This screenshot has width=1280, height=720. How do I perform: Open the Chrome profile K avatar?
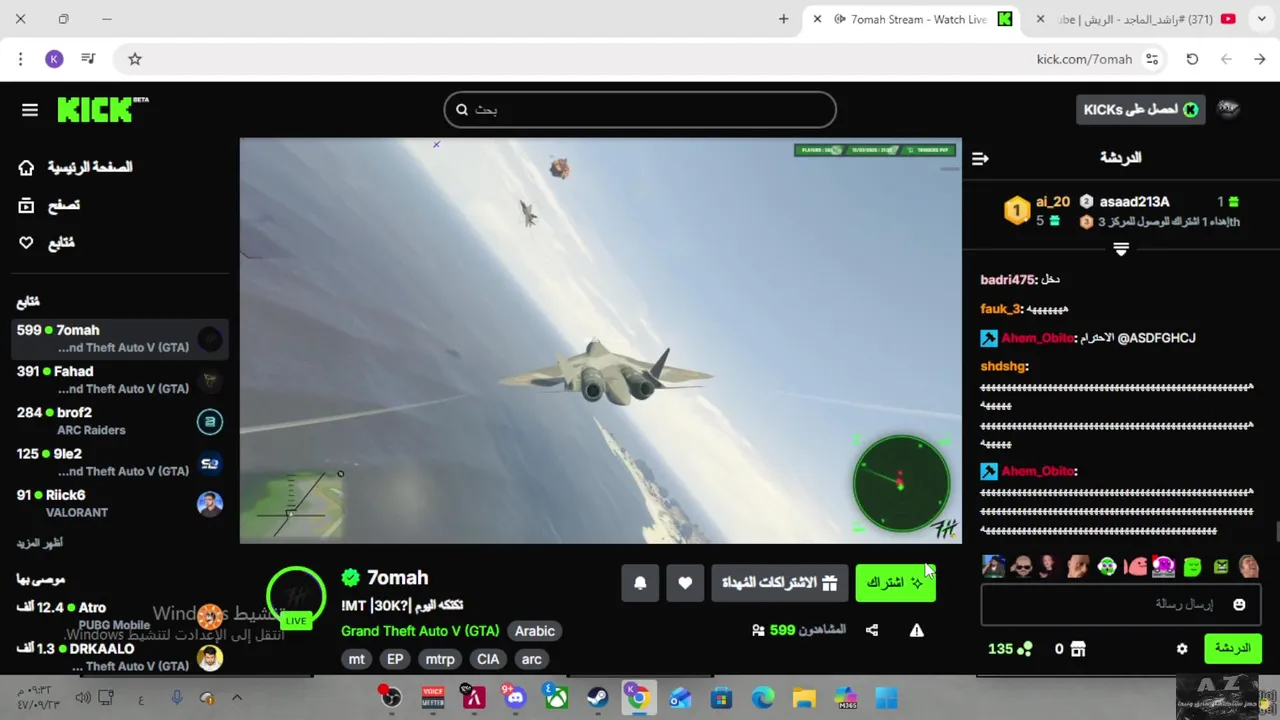tap(54, 59)
